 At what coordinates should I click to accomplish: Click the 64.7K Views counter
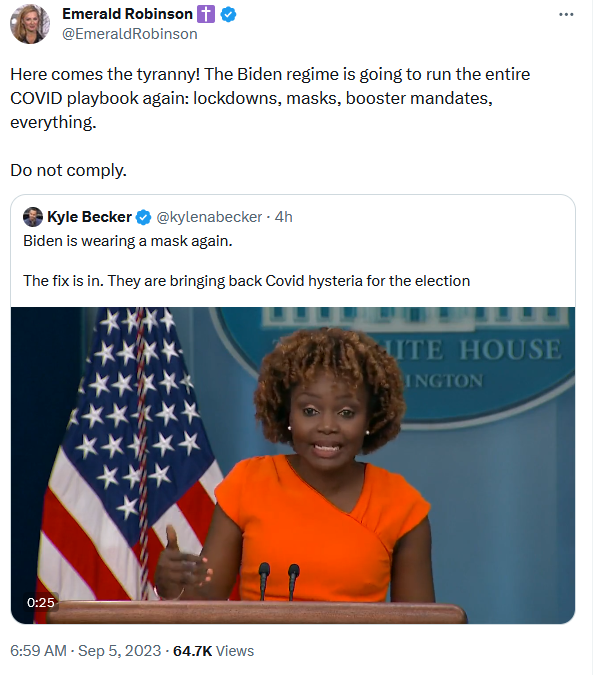213,650
